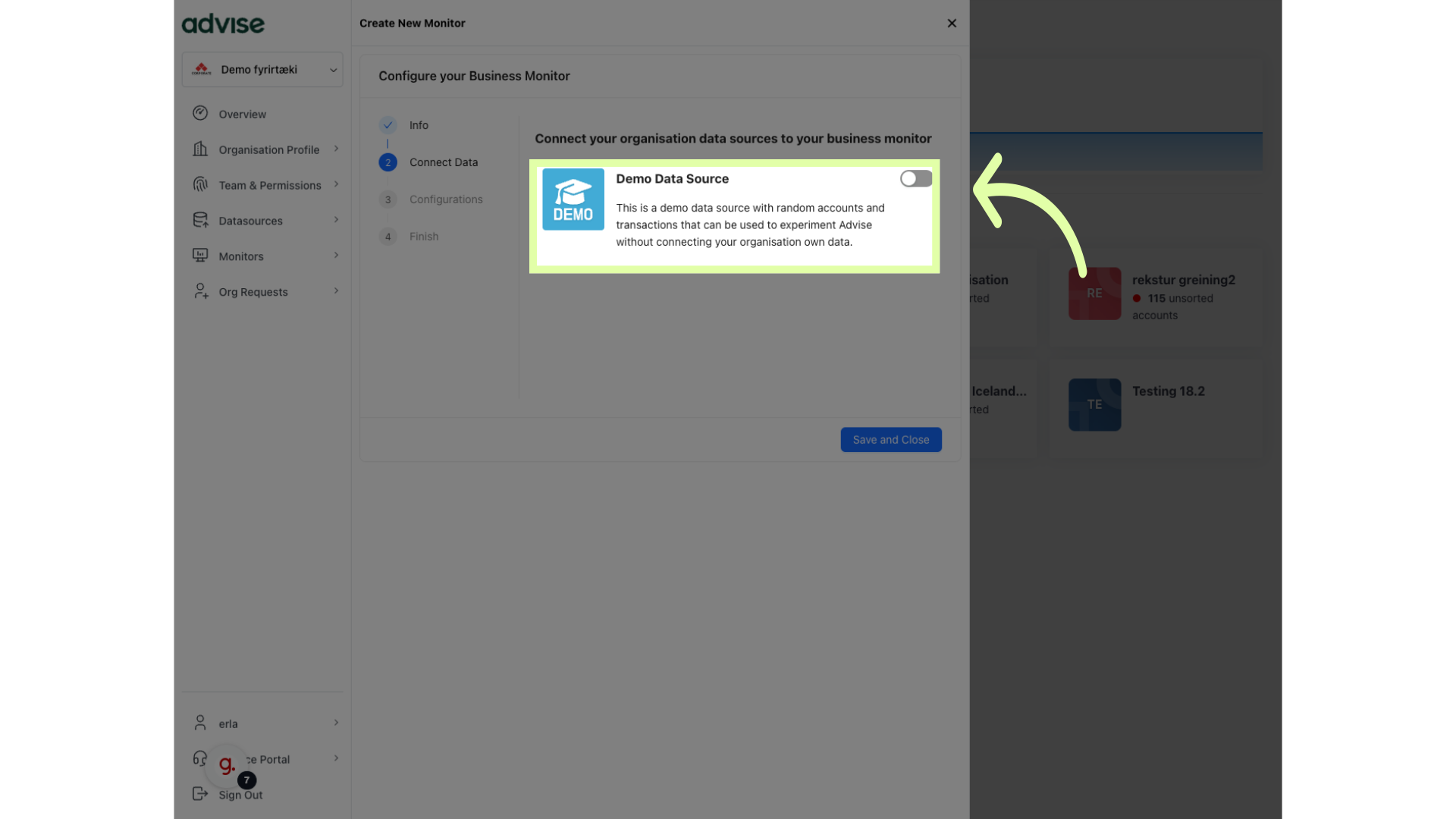Click the Org Requests person-add icon
The image size is (1456, 819).
pyautogui.click(x=200, y=291)
